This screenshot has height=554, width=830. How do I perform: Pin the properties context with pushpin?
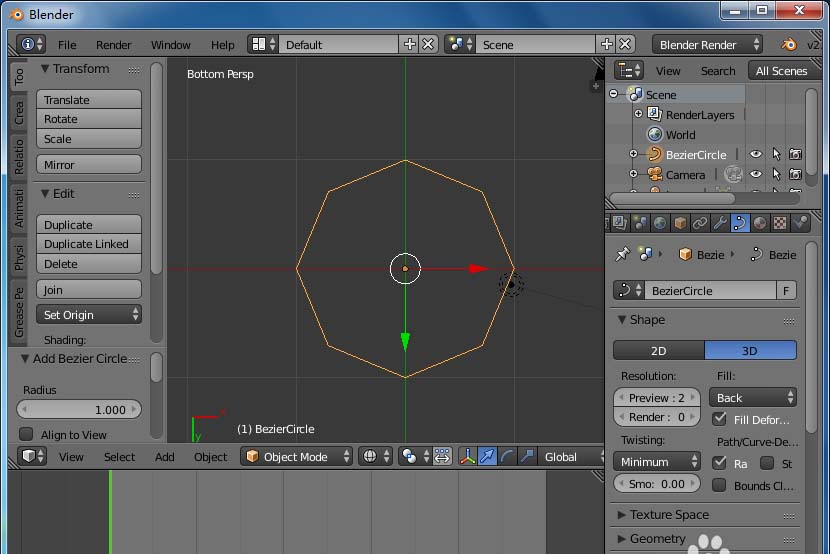[622, 255]
